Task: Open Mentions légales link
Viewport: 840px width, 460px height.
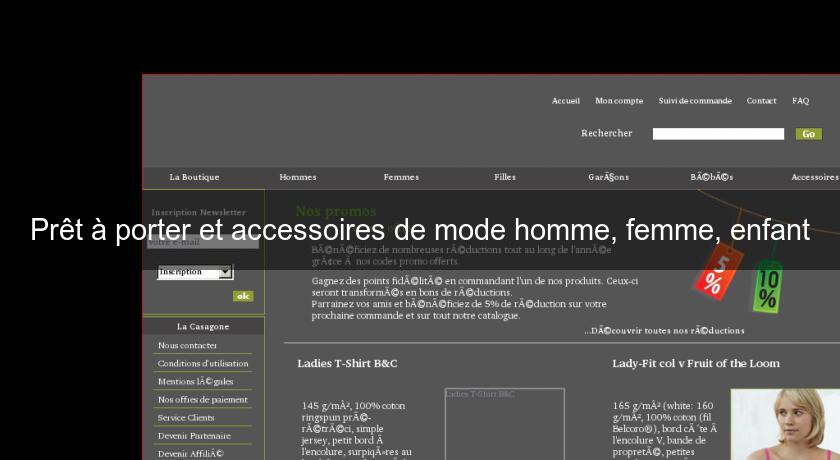Action: (x=196, y=382)
